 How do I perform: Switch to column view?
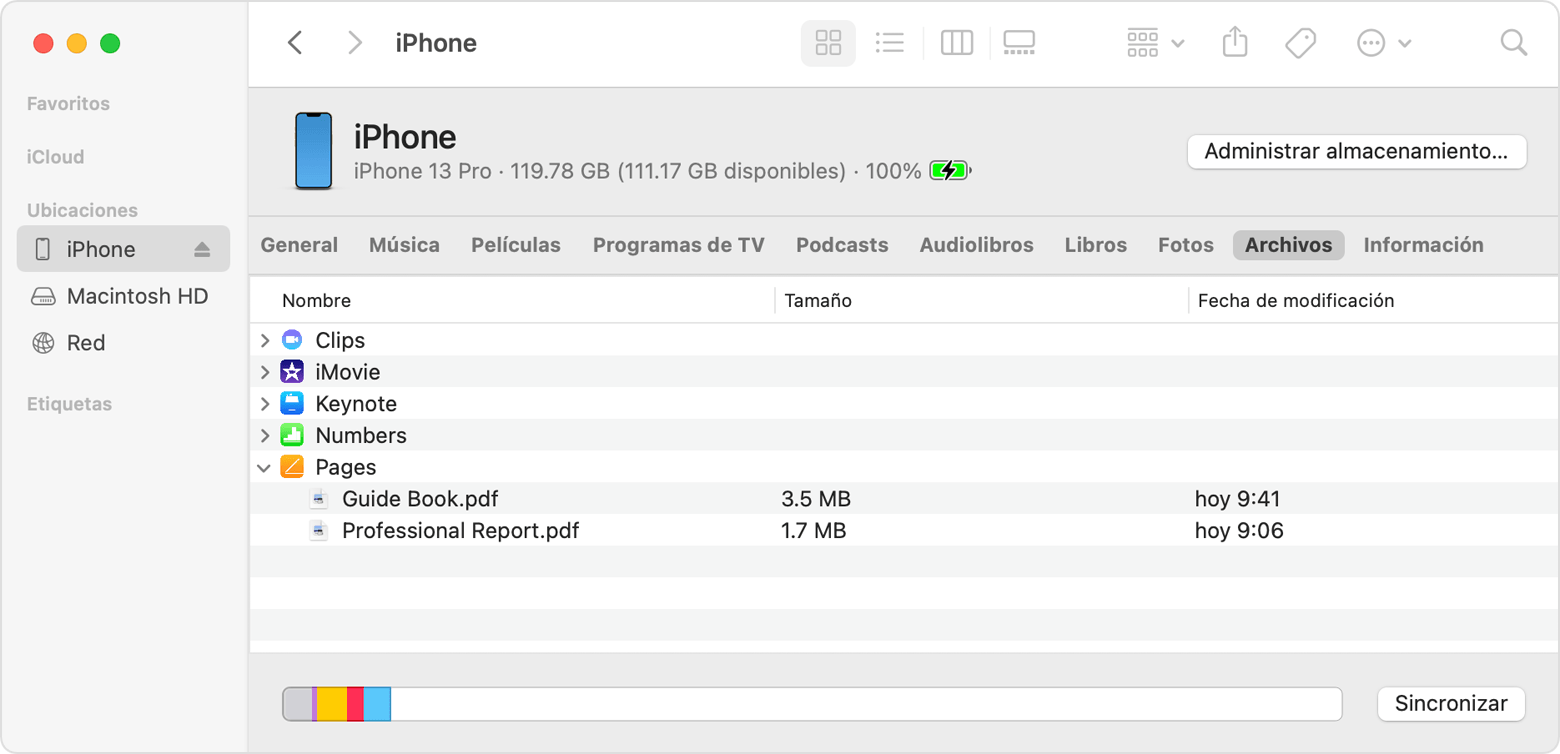(957, 43)
